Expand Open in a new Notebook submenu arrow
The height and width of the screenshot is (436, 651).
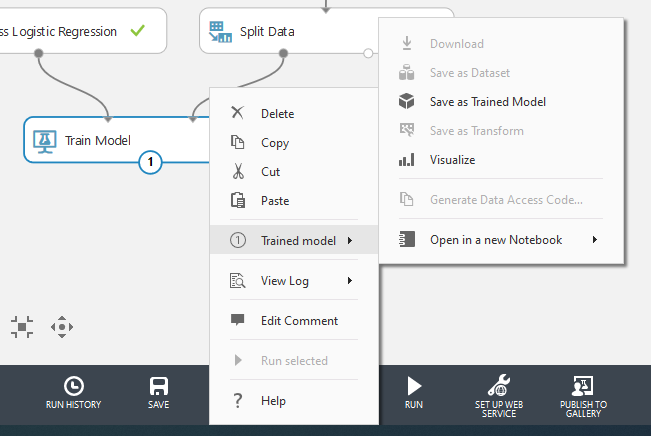[595, 240]
